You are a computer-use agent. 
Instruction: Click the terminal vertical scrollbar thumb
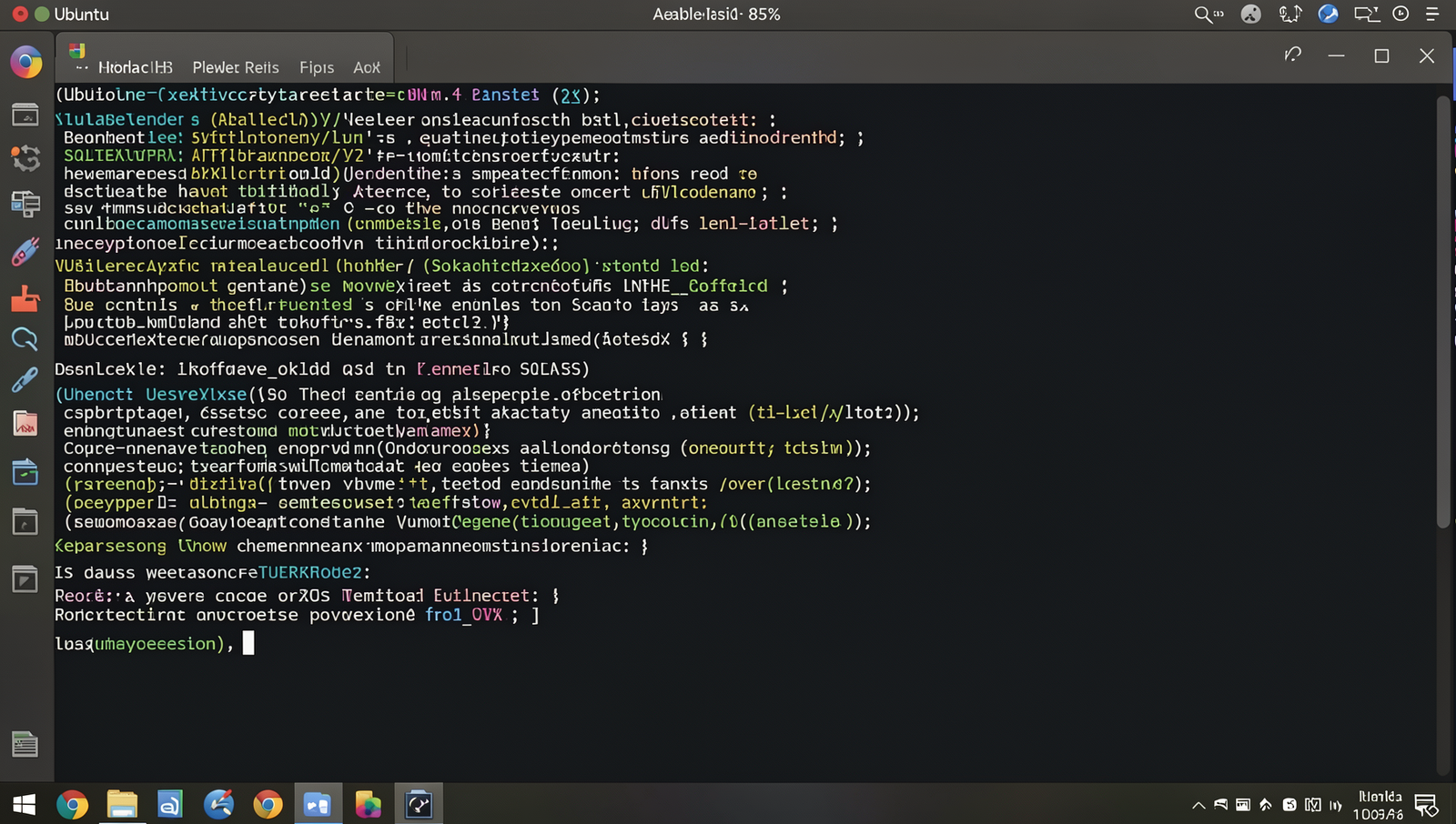pos(1443,311)
